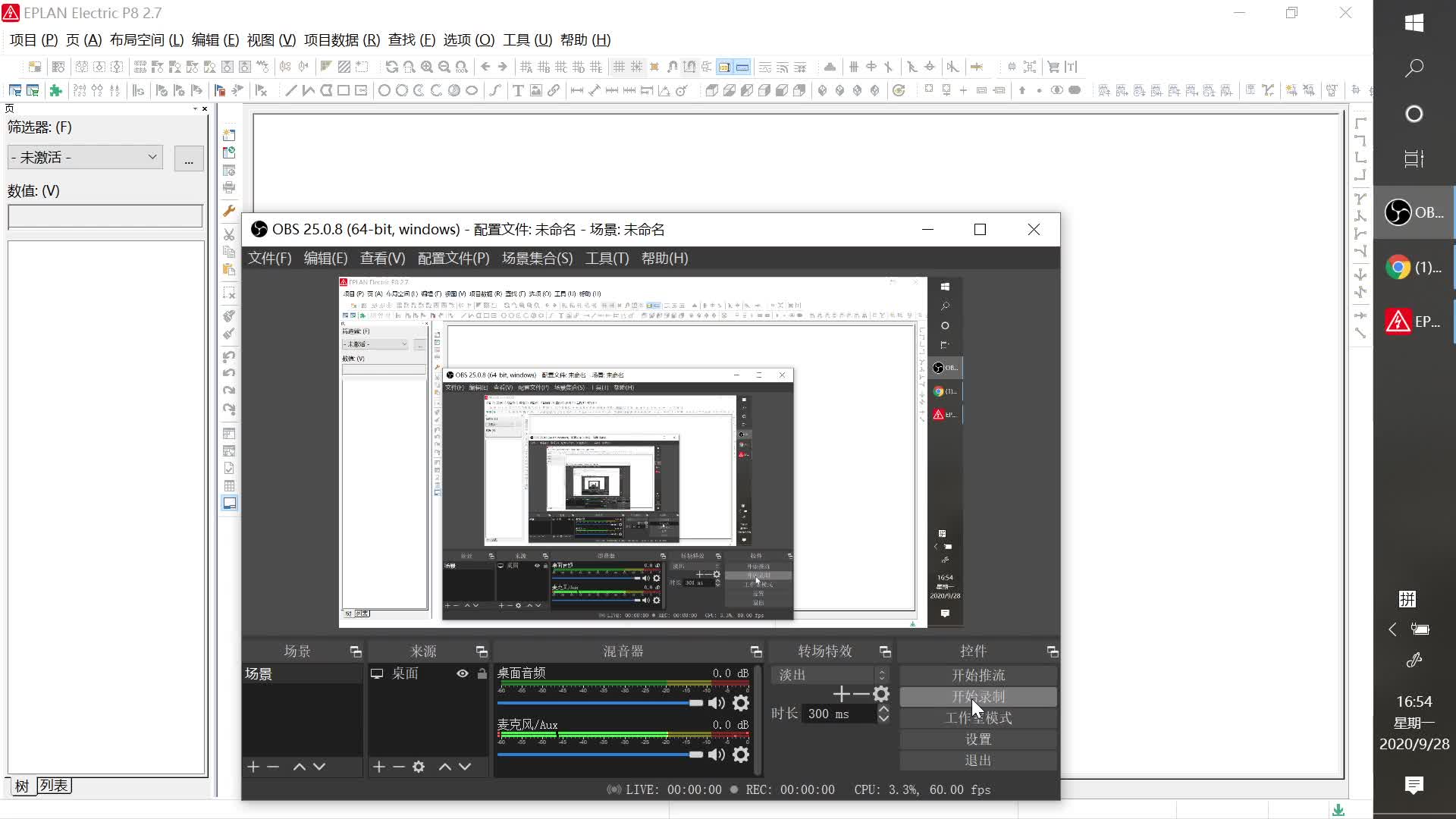Click the 数值 (V) input field
This screenshot has width=1456, height=819.
(105, 216)
